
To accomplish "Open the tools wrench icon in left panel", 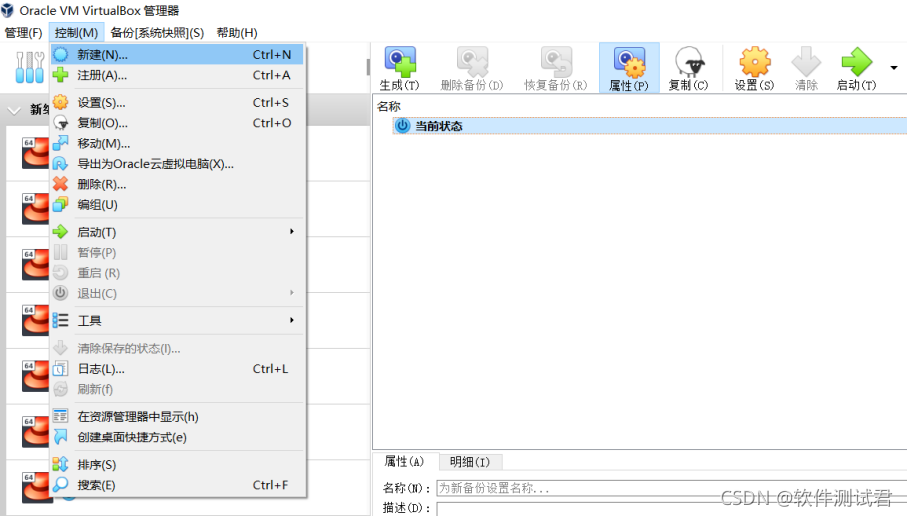I will click(x=30, y=67).
